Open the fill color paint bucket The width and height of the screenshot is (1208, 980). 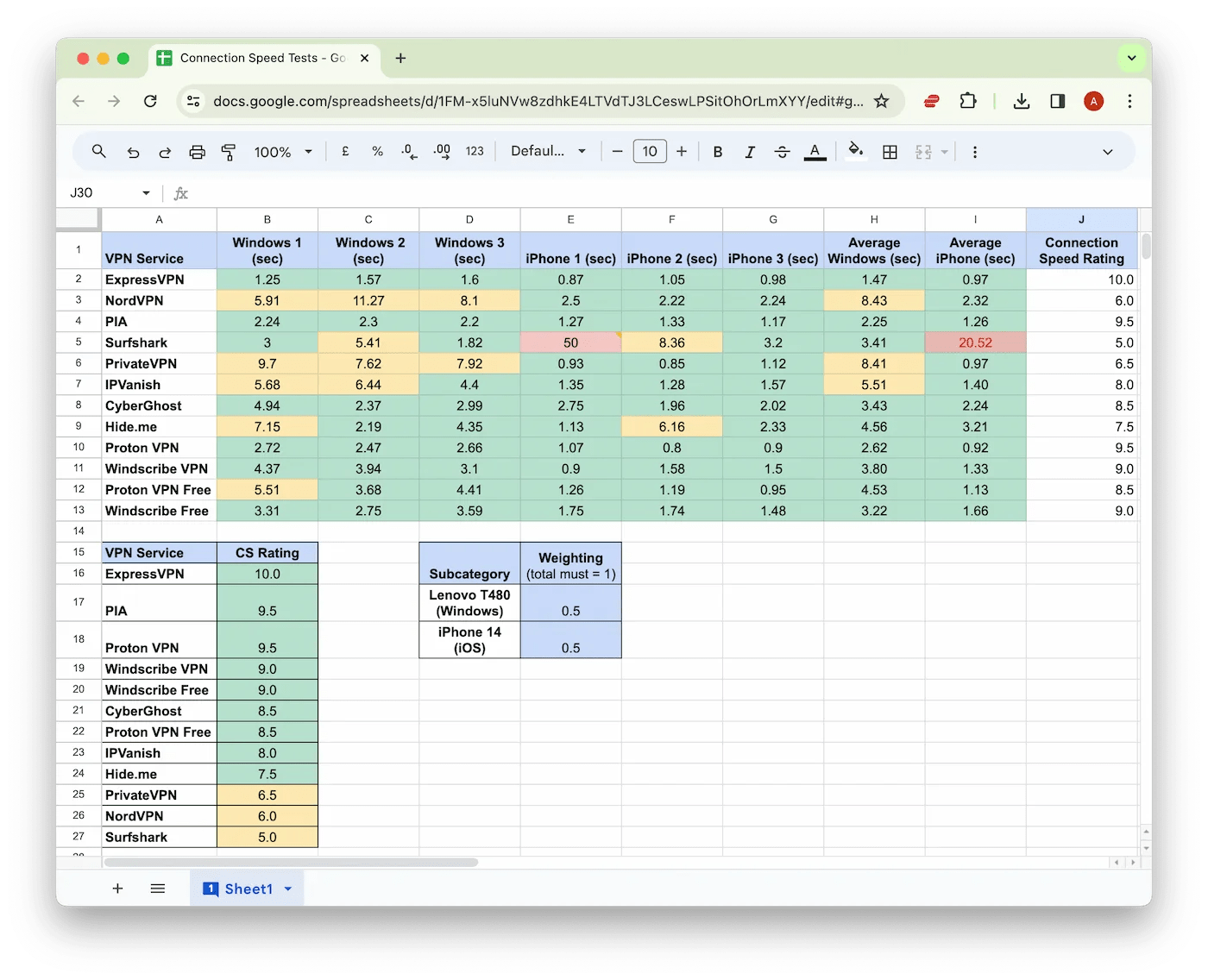coord(855,152)
